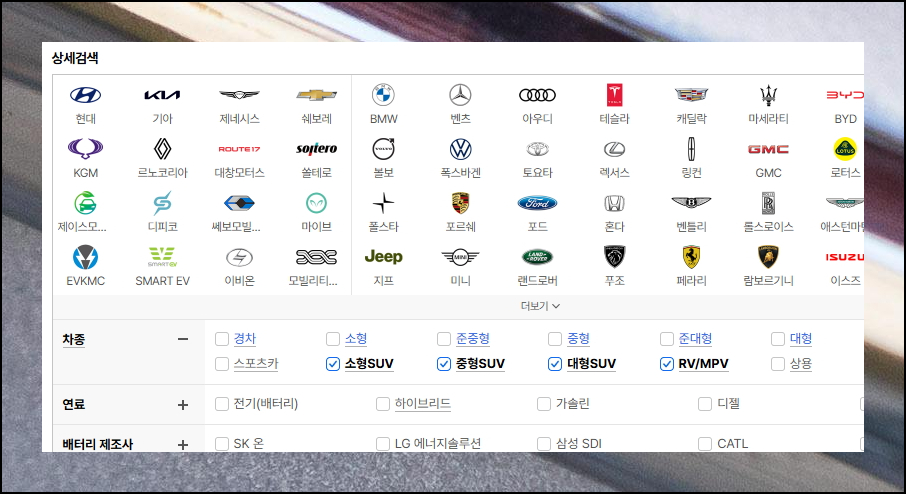The height and width of the screenshot is (494, 906).
Task: Select the Peugeot (푸조) lion logo
Action: [x=614, y=257]
